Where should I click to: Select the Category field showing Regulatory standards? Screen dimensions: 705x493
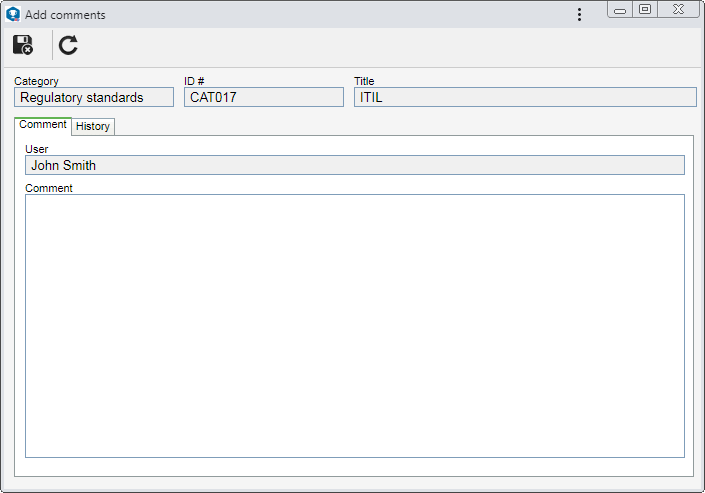(x=94, y=97)
